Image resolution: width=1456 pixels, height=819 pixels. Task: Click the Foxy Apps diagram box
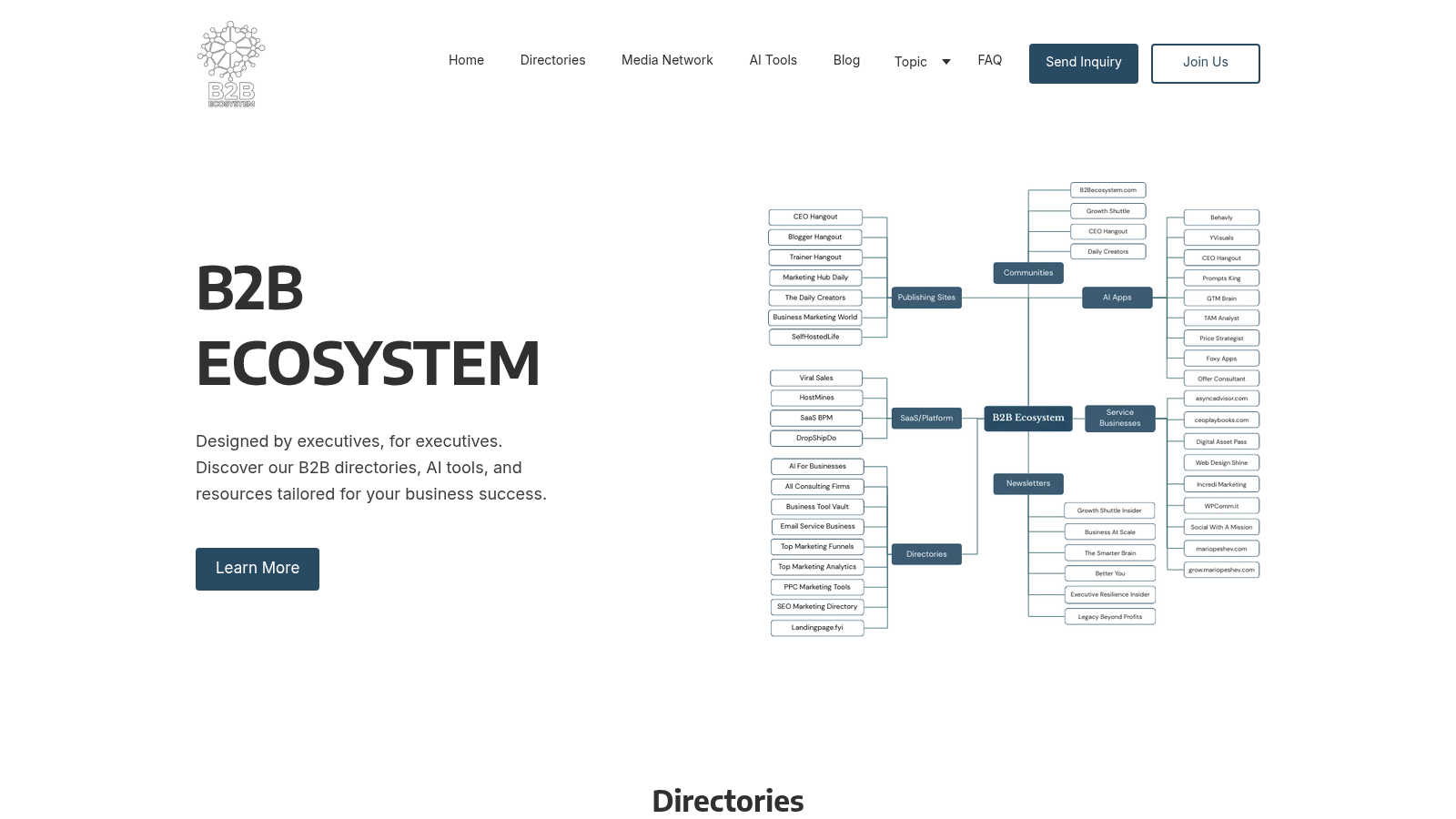[1221, 359]
